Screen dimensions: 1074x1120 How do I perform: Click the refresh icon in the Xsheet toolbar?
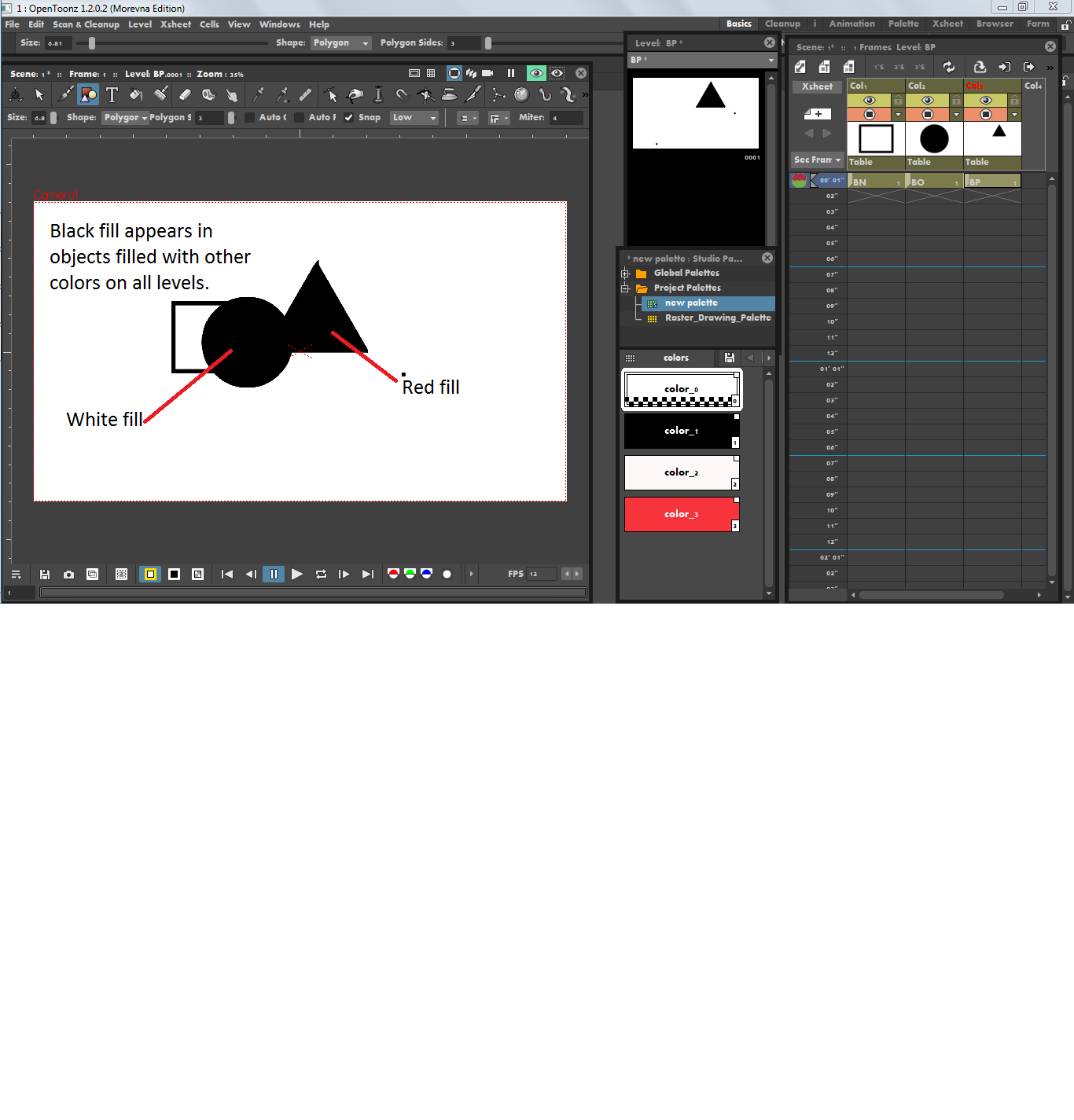pyautogui.click(x=949, y=67)
